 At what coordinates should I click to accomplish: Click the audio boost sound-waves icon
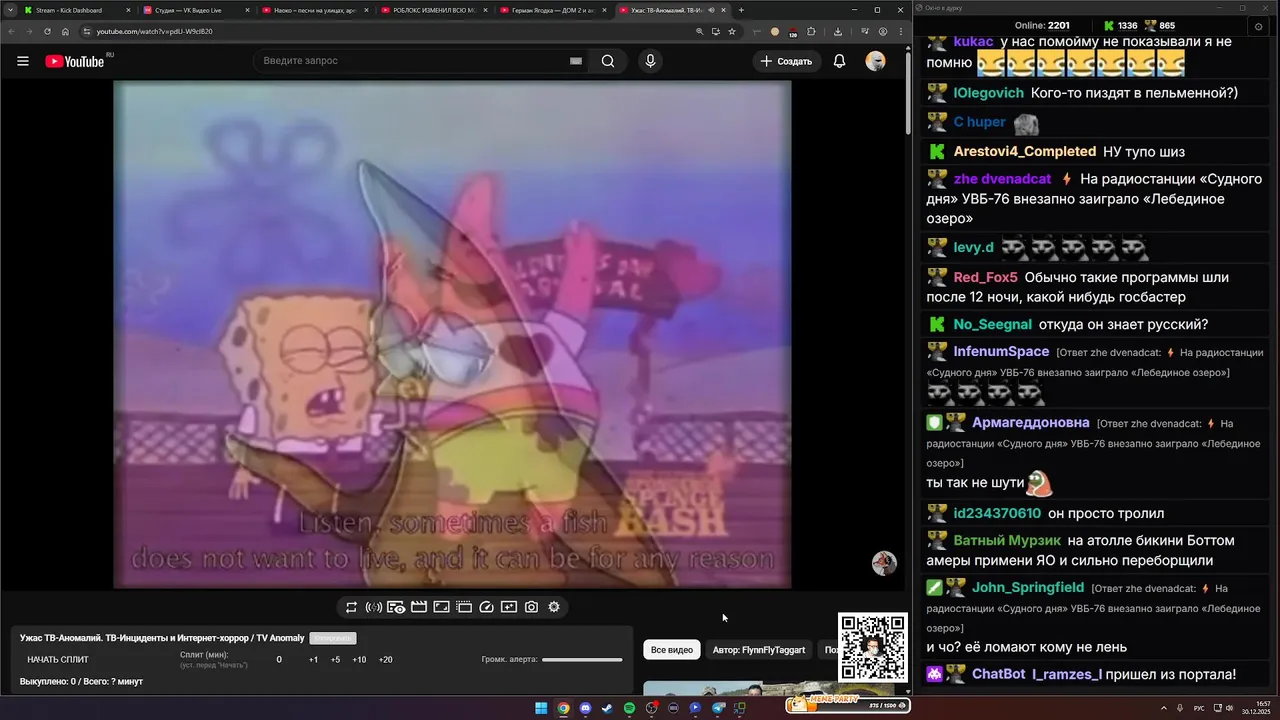(x=373, y=607)
